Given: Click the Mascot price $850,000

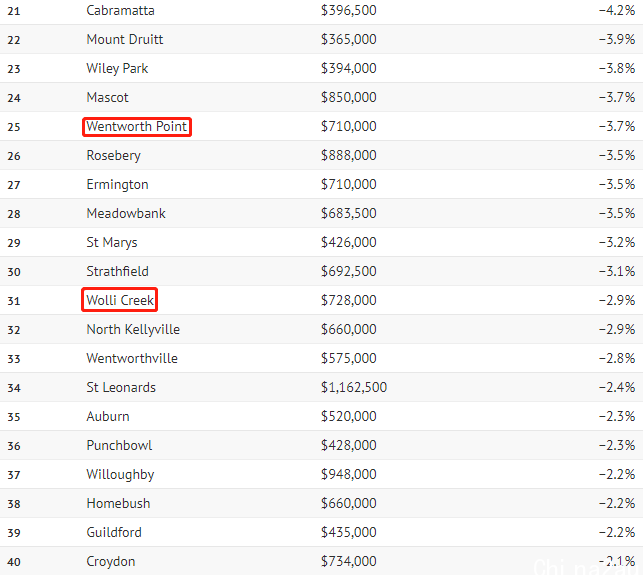Looking at the screenshot, I should coord(348,97).
